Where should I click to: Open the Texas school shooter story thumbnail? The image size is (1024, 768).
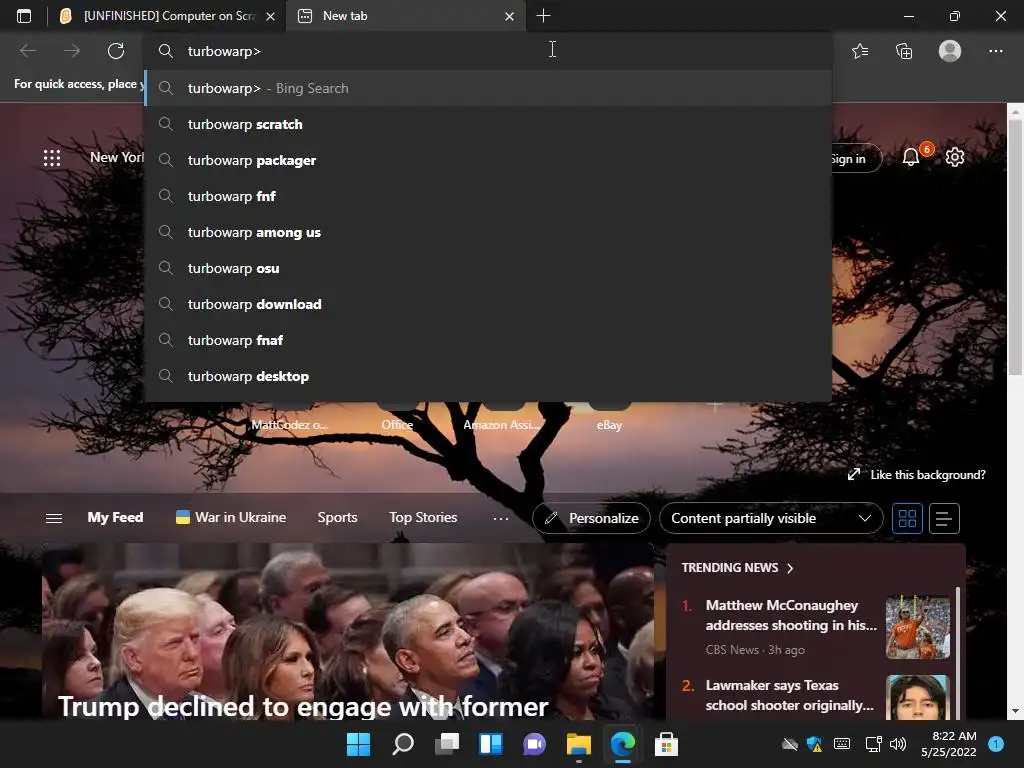pyautogui.click(x=918, y=697)
